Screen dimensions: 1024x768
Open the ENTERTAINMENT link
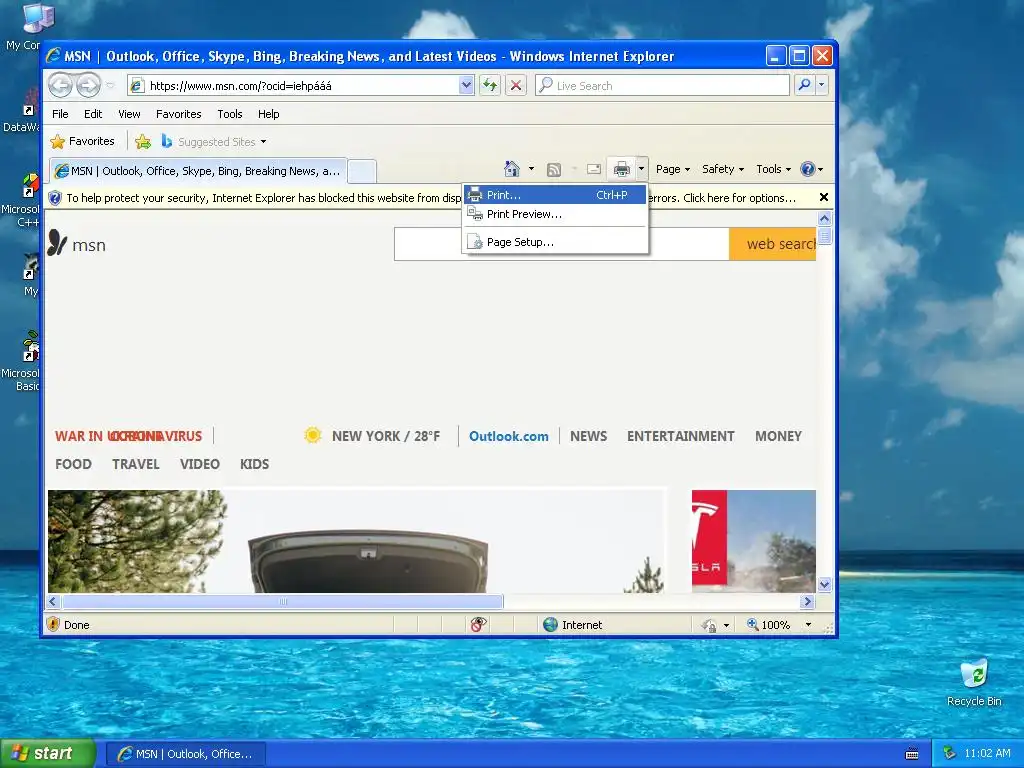click(x=680, y=436)
